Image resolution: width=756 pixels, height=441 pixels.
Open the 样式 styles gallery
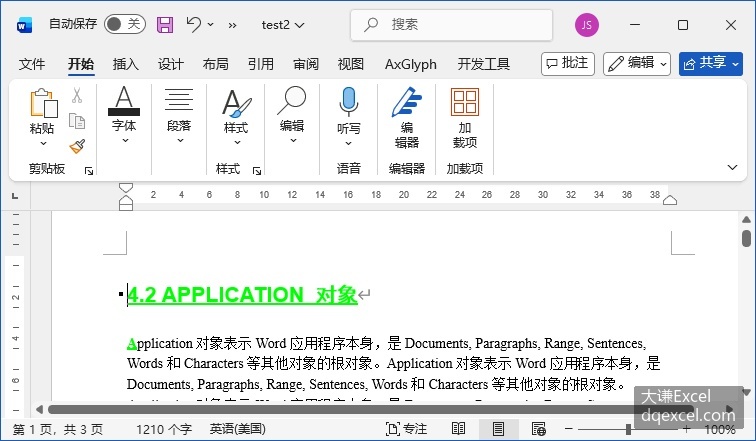[x=236, y=117]
